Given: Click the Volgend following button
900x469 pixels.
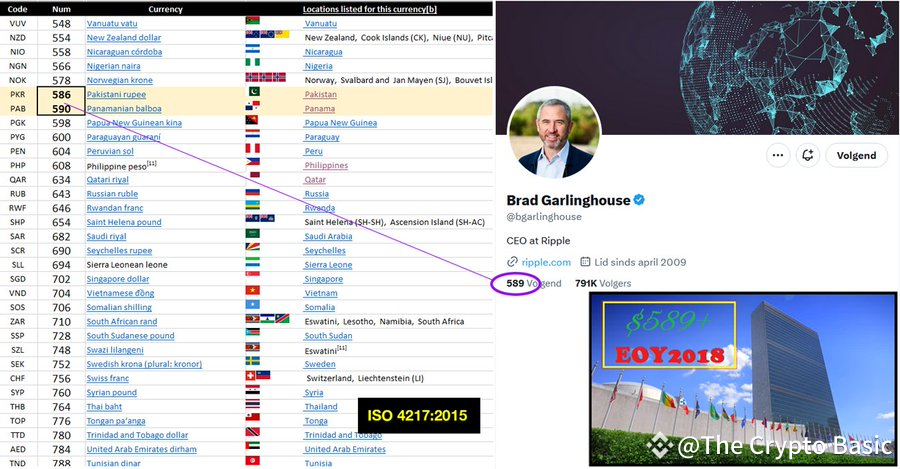Looking at the screenshot, I should [856, 155].
